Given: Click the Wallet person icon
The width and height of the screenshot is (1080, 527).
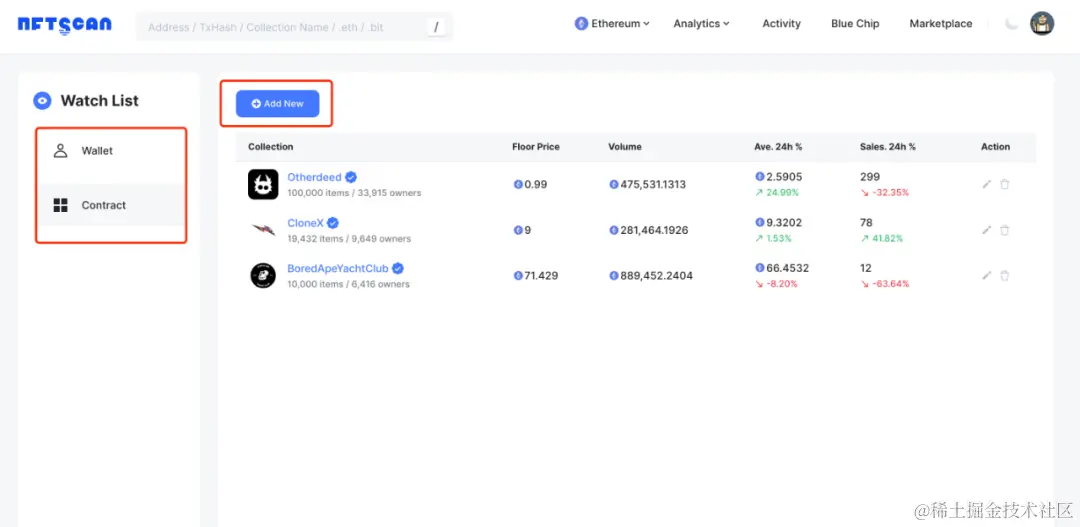Looking at the screenshot, I should click(61, 151).
